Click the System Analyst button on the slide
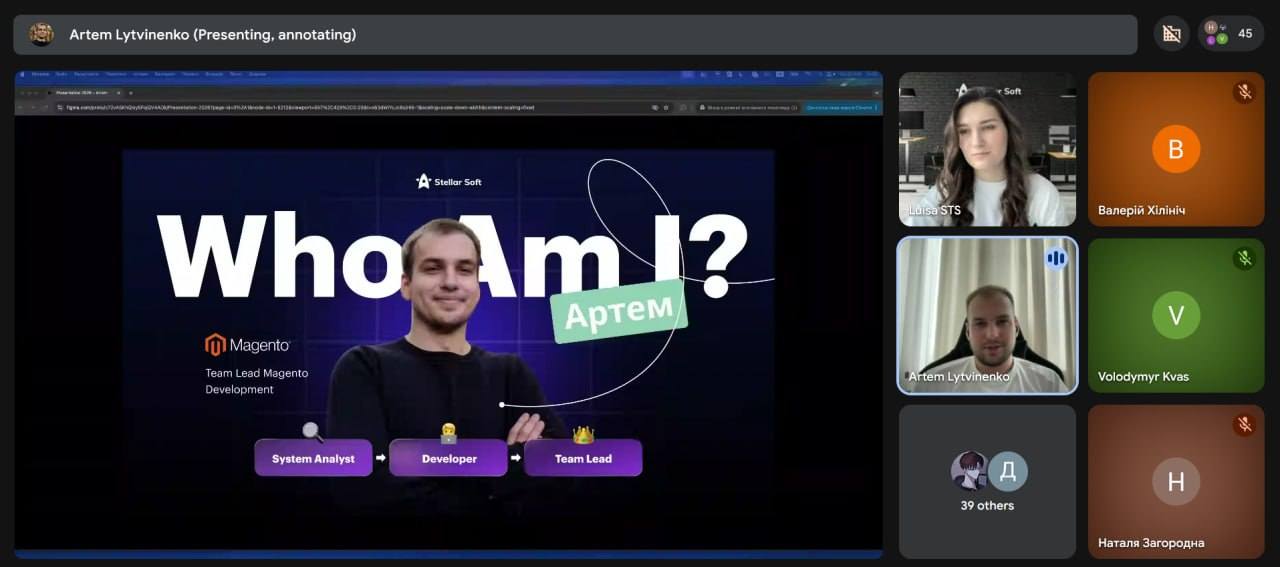The height and width of the screenshot is (567, 1280). coord(313,459)
